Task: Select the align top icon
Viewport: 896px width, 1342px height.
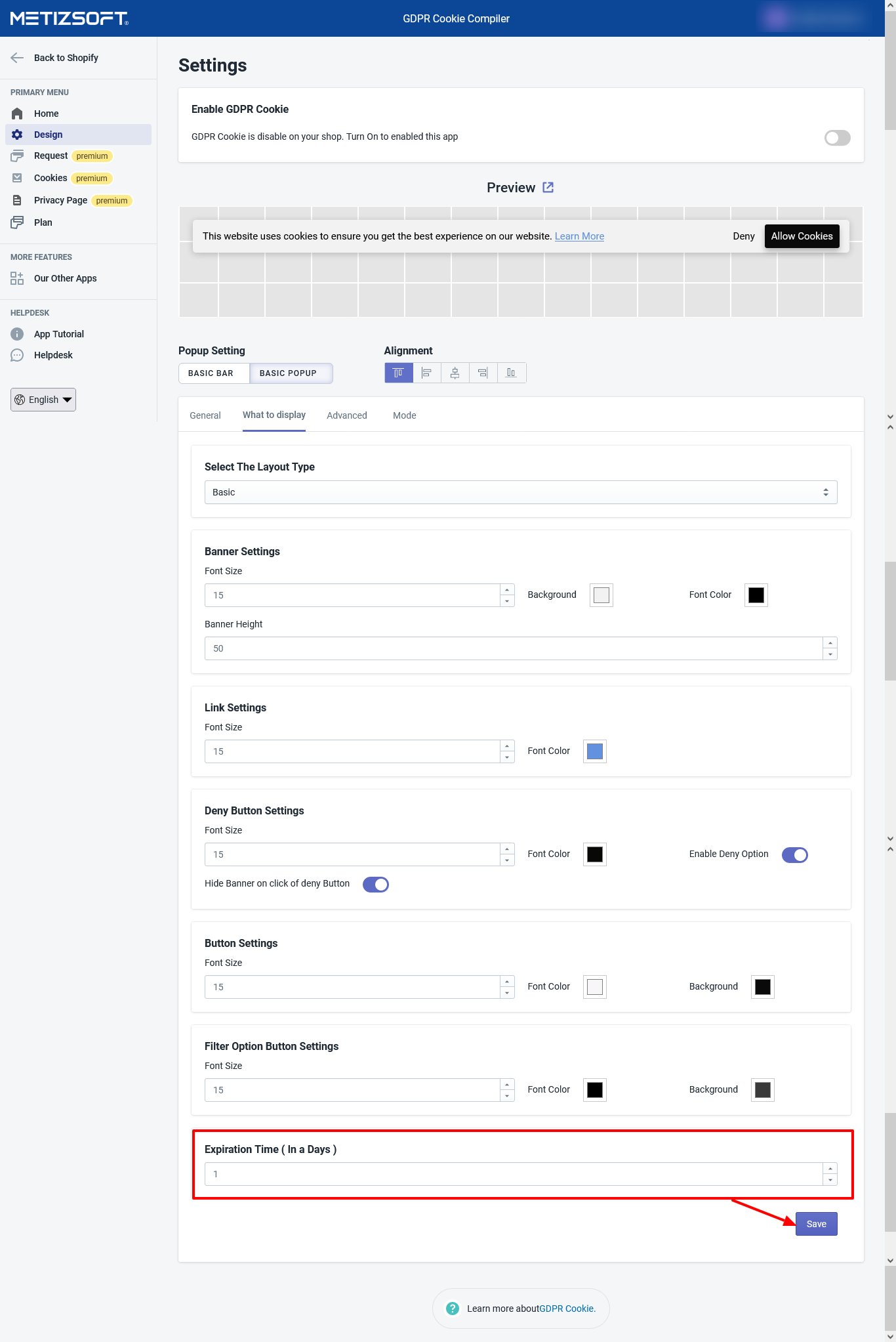Action: [398, 373]
